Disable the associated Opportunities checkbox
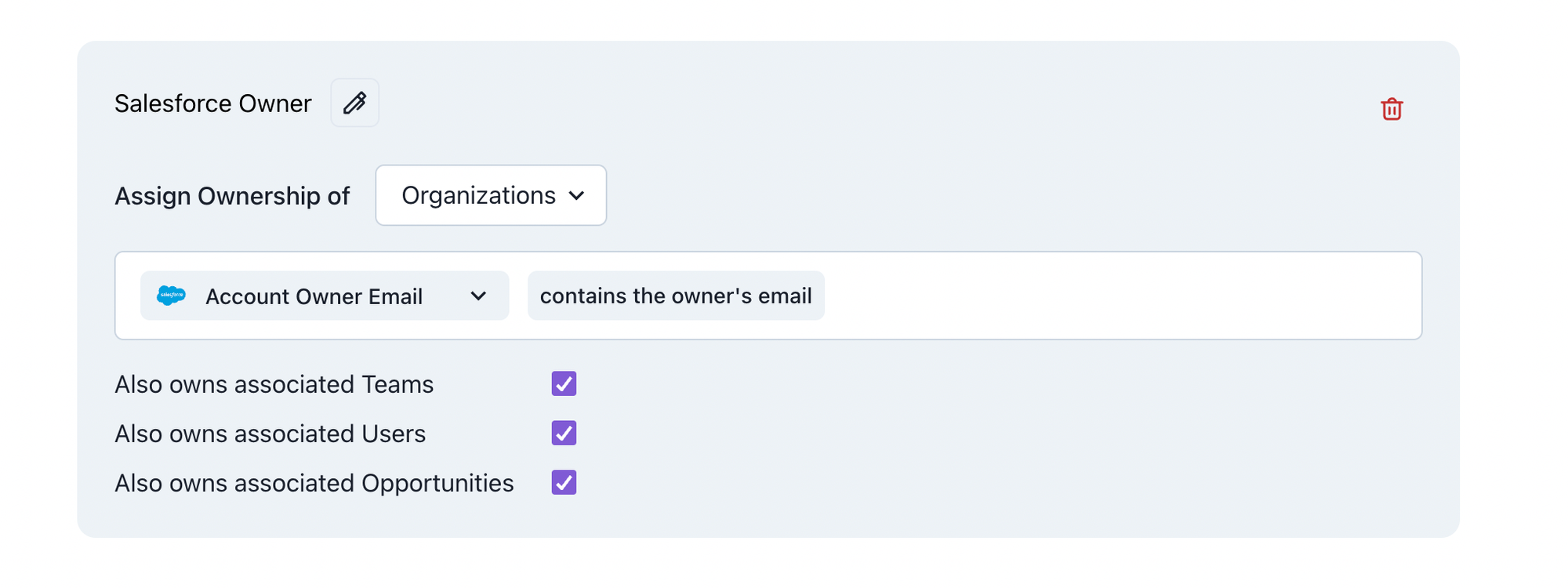The width and height of the screenshot is (1568, 588). pos(564,482)
